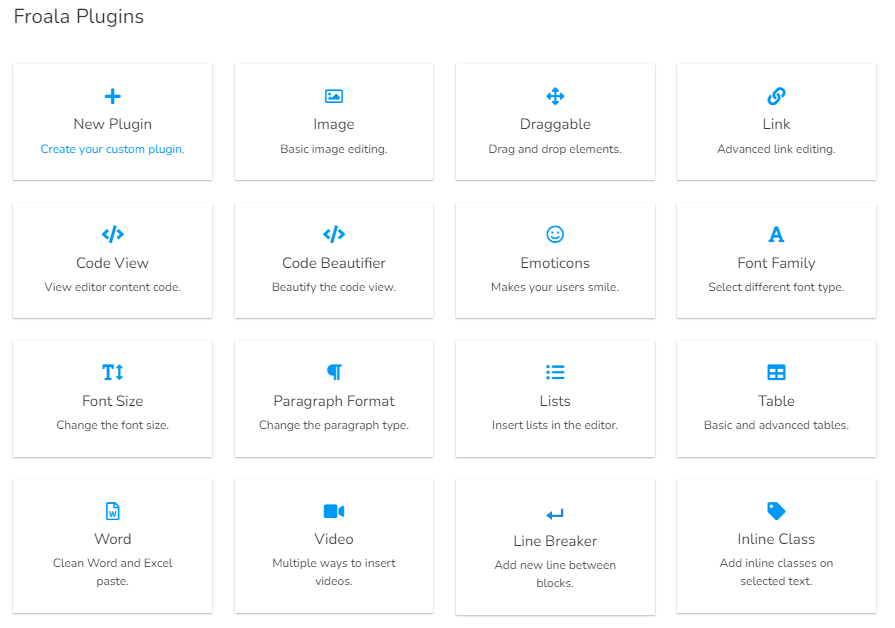Click the Font Family letter A icon
This screenshot has height=628, width=895.
tap(776, 234)
